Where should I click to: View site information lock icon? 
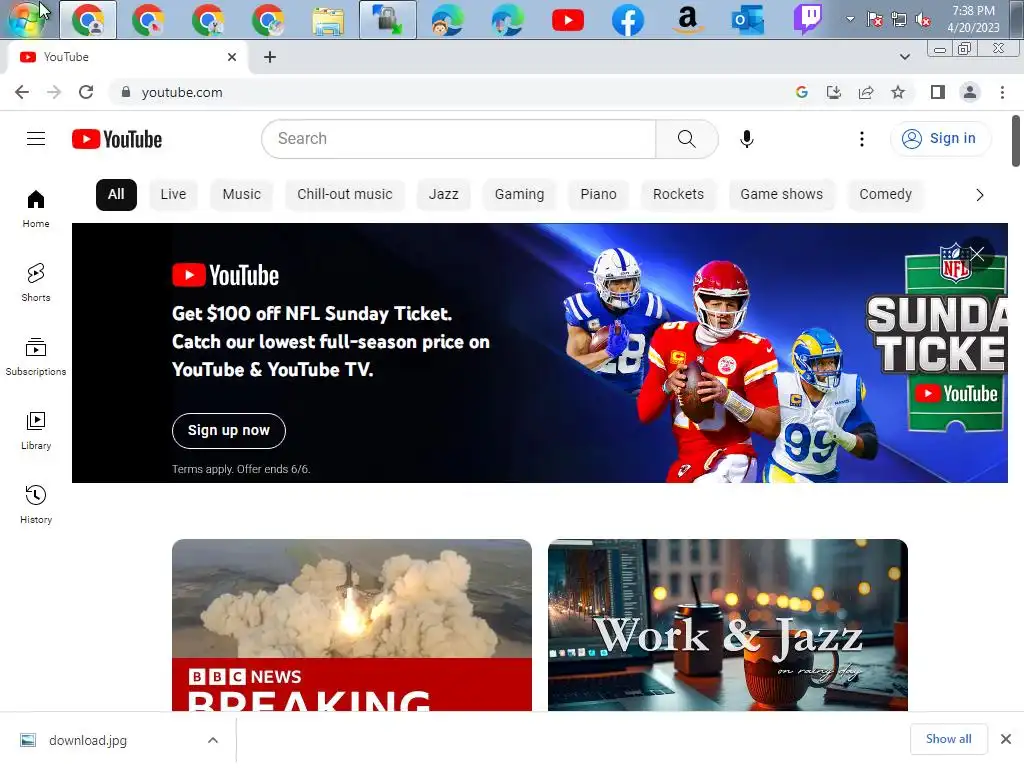(x=125, y=92)
